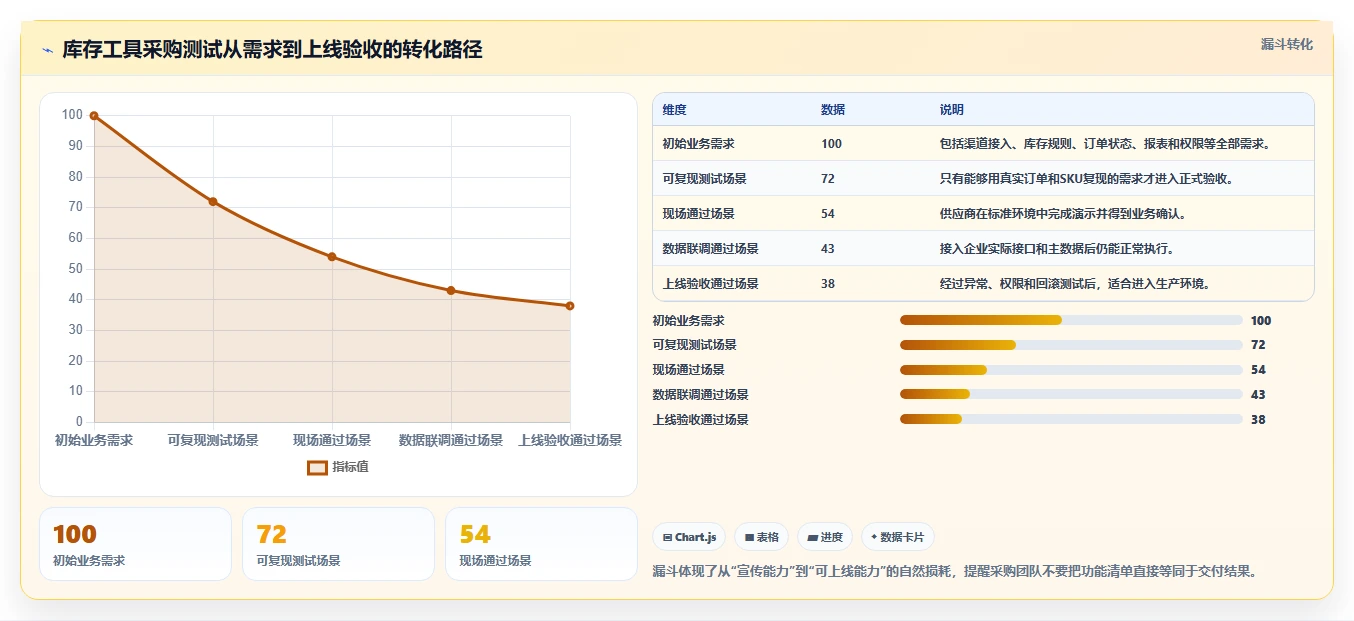Viewport: 1354px width, 621px height.
Task: Click the 现场通过场景 progress bar
Action: coord(1071,370)
